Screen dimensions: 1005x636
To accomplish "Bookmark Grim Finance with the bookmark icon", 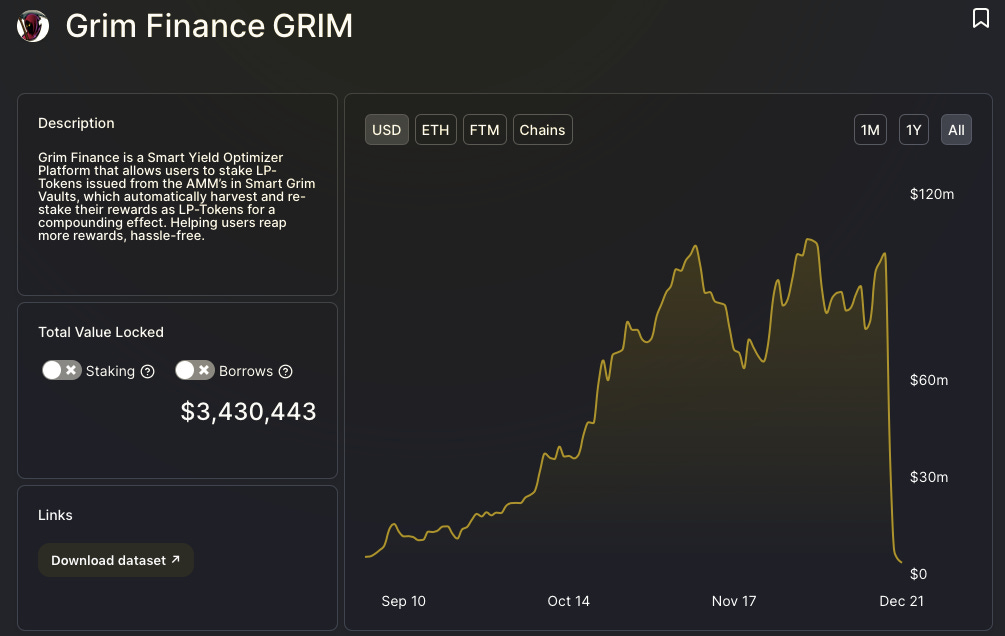I will coord(981,18).
